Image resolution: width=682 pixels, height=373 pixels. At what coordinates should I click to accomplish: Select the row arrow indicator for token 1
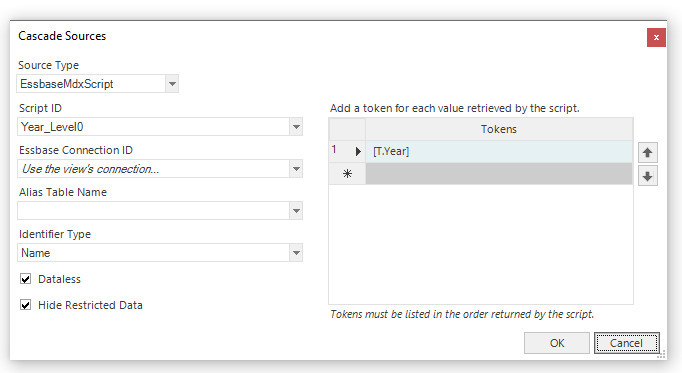click(x=358, y=151)
